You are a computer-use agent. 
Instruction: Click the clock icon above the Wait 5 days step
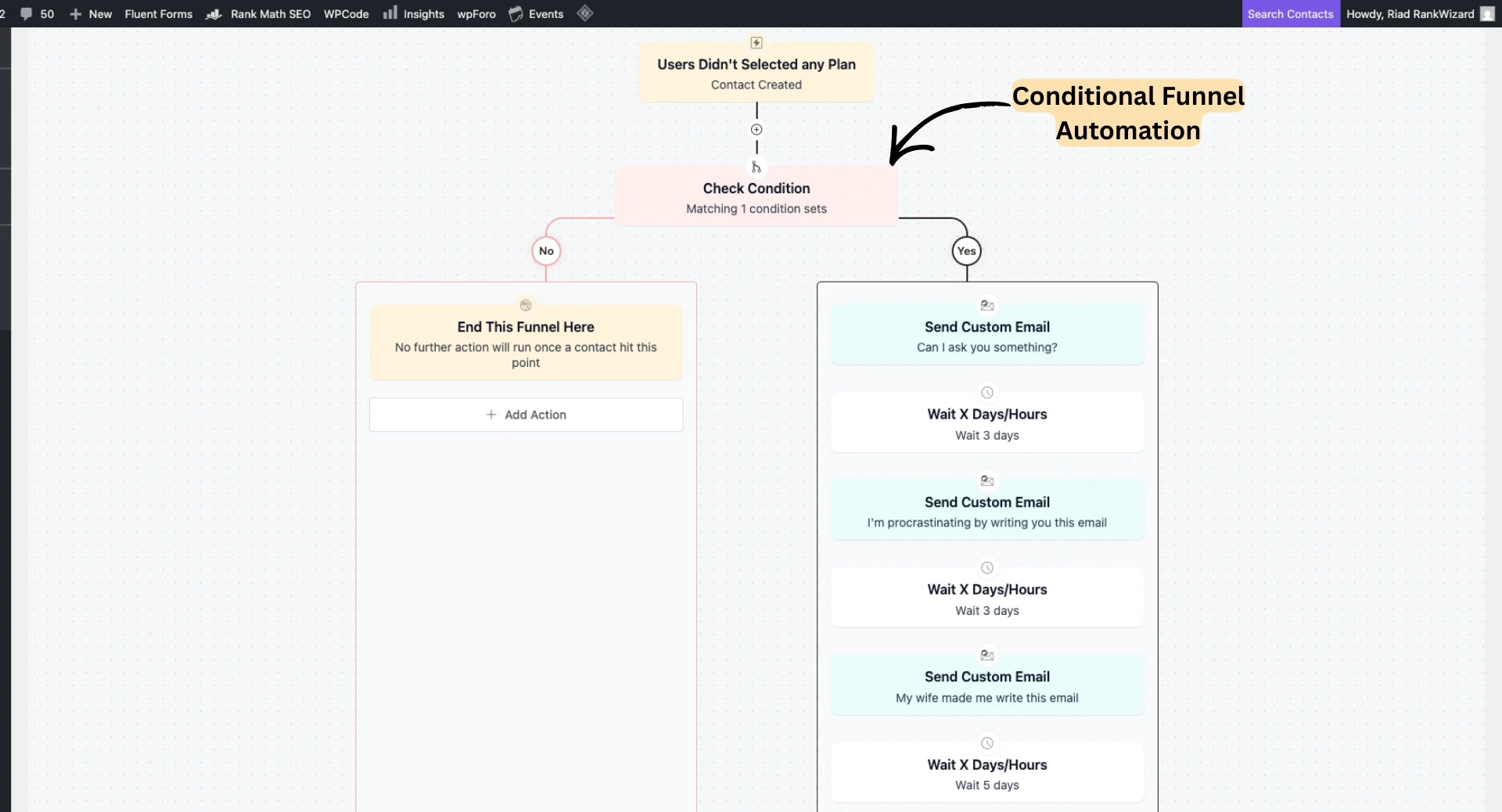point(986,743)
